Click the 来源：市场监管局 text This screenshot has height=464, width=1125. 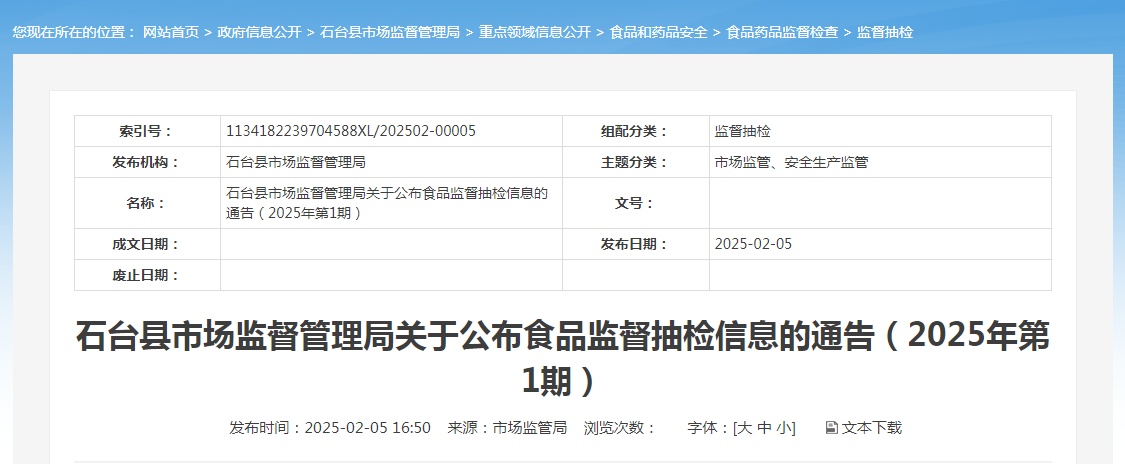click(507, 428)
